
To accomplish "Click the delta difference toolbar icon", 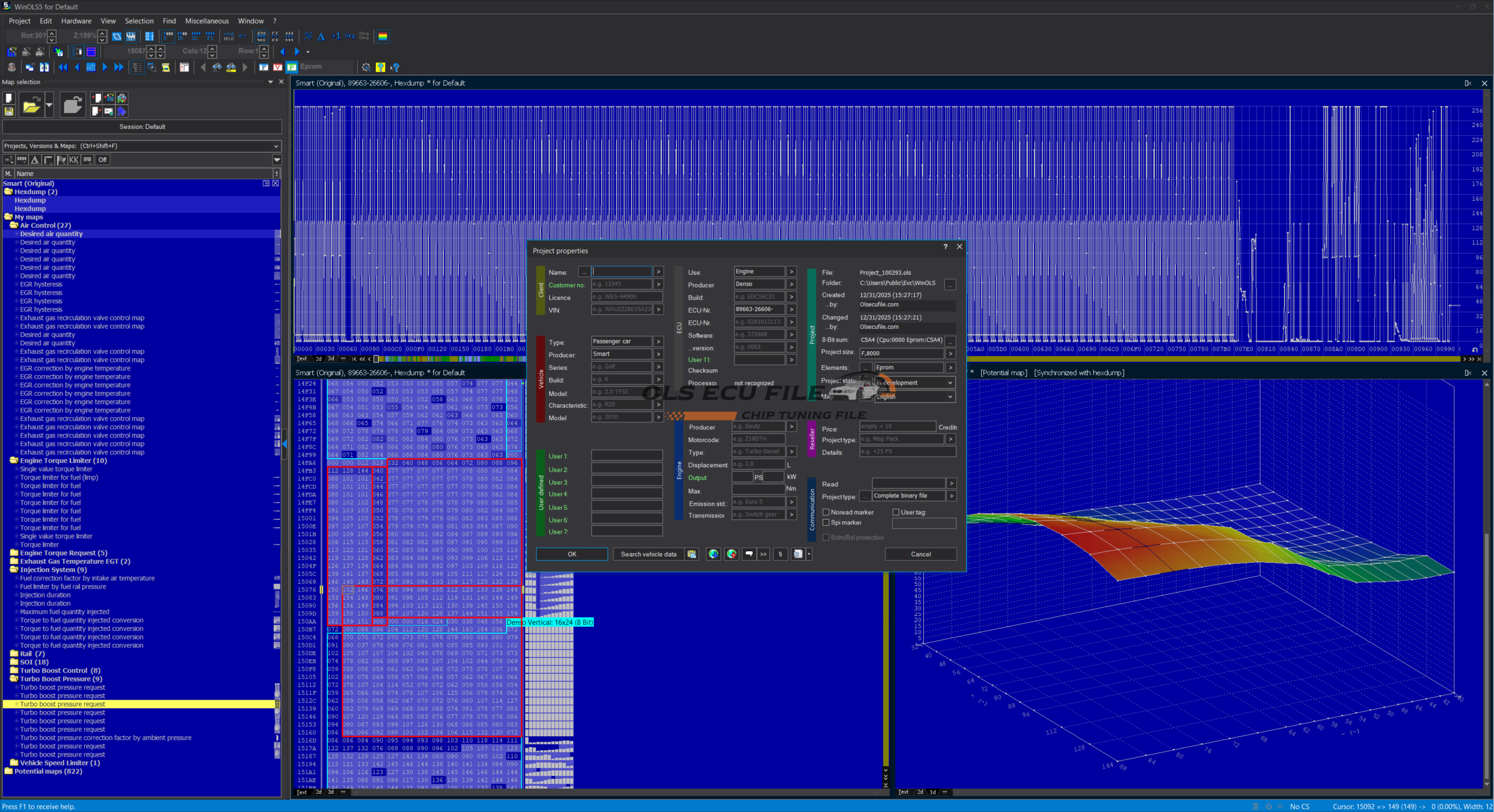I will [321, 36].
